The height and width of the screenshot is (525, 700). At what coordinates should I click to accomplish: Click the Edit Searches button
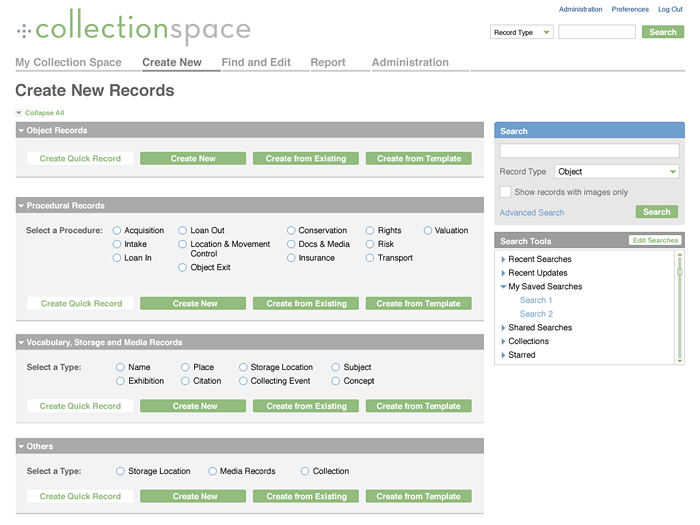click(655, 241)
